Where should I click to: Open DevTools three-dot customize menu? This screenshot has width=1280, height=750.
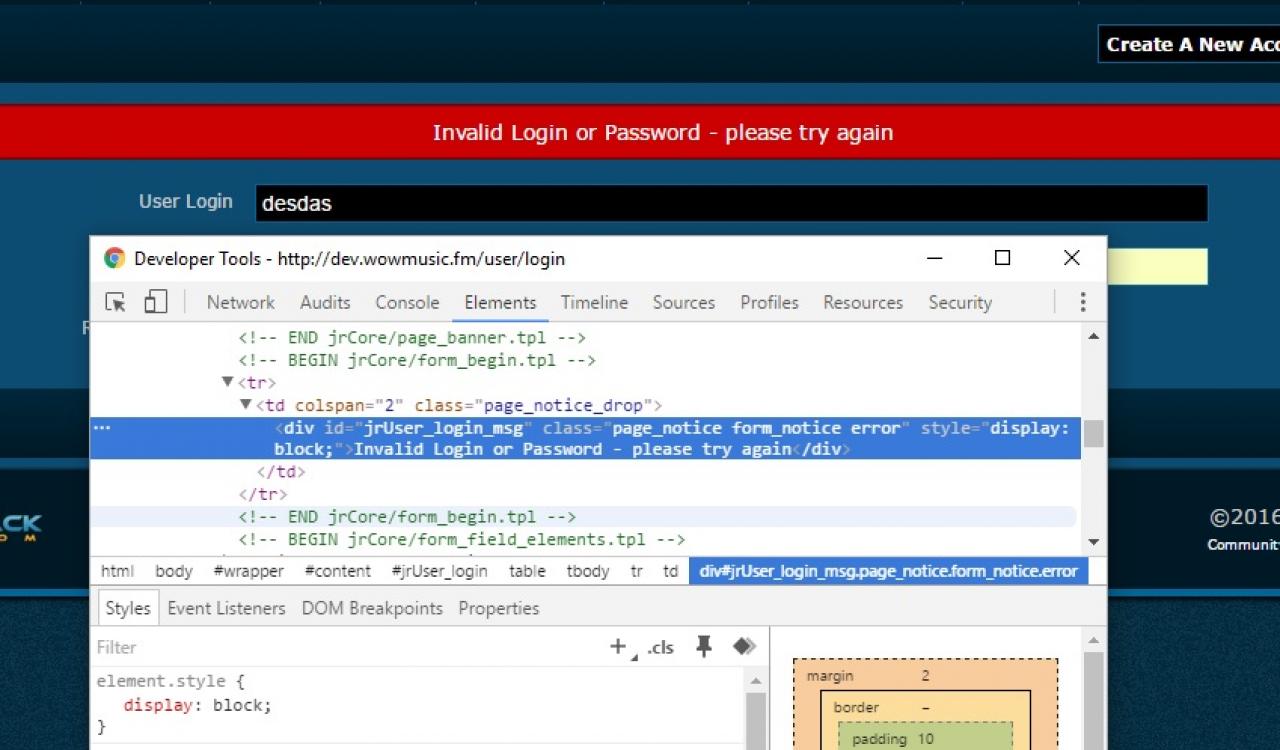(1082, 302)
